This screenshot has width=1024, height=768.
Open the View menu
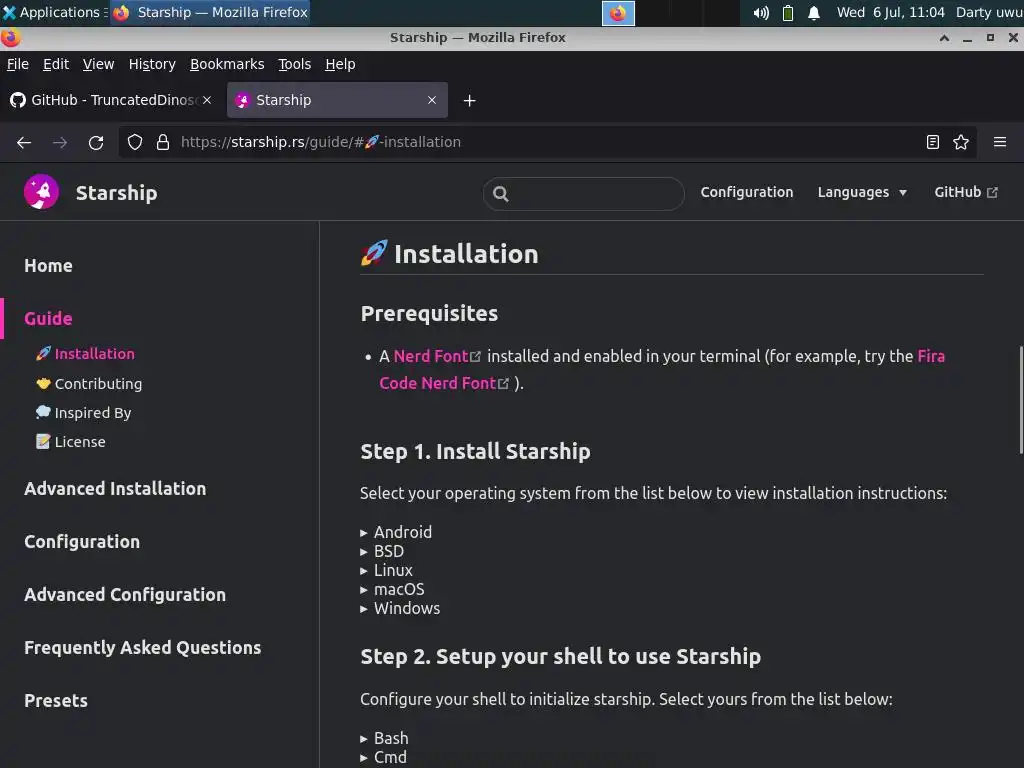(x=99, y=64)
